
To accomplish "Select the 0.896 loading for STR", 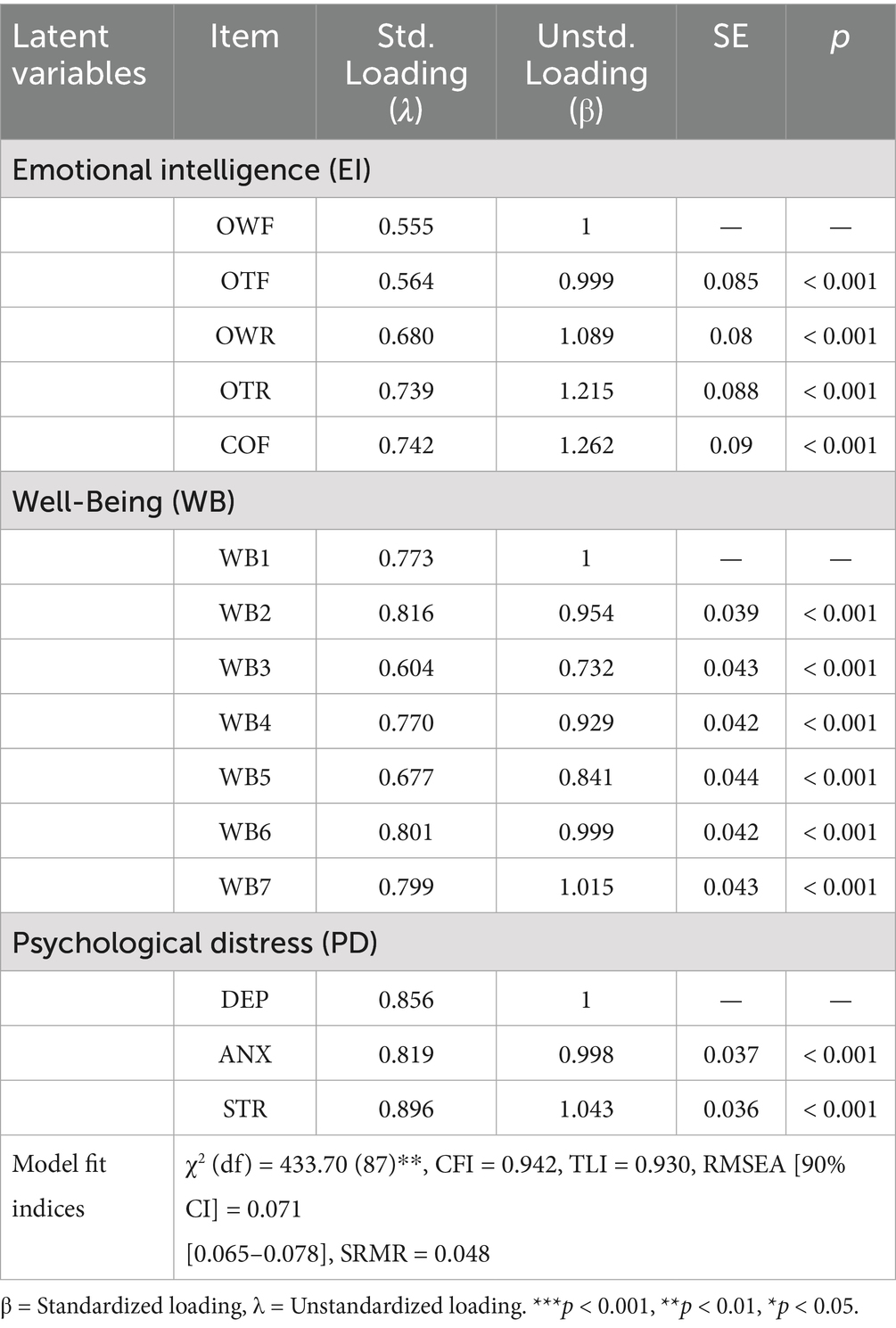I will pyautogui.click(x=406, y=1108).
